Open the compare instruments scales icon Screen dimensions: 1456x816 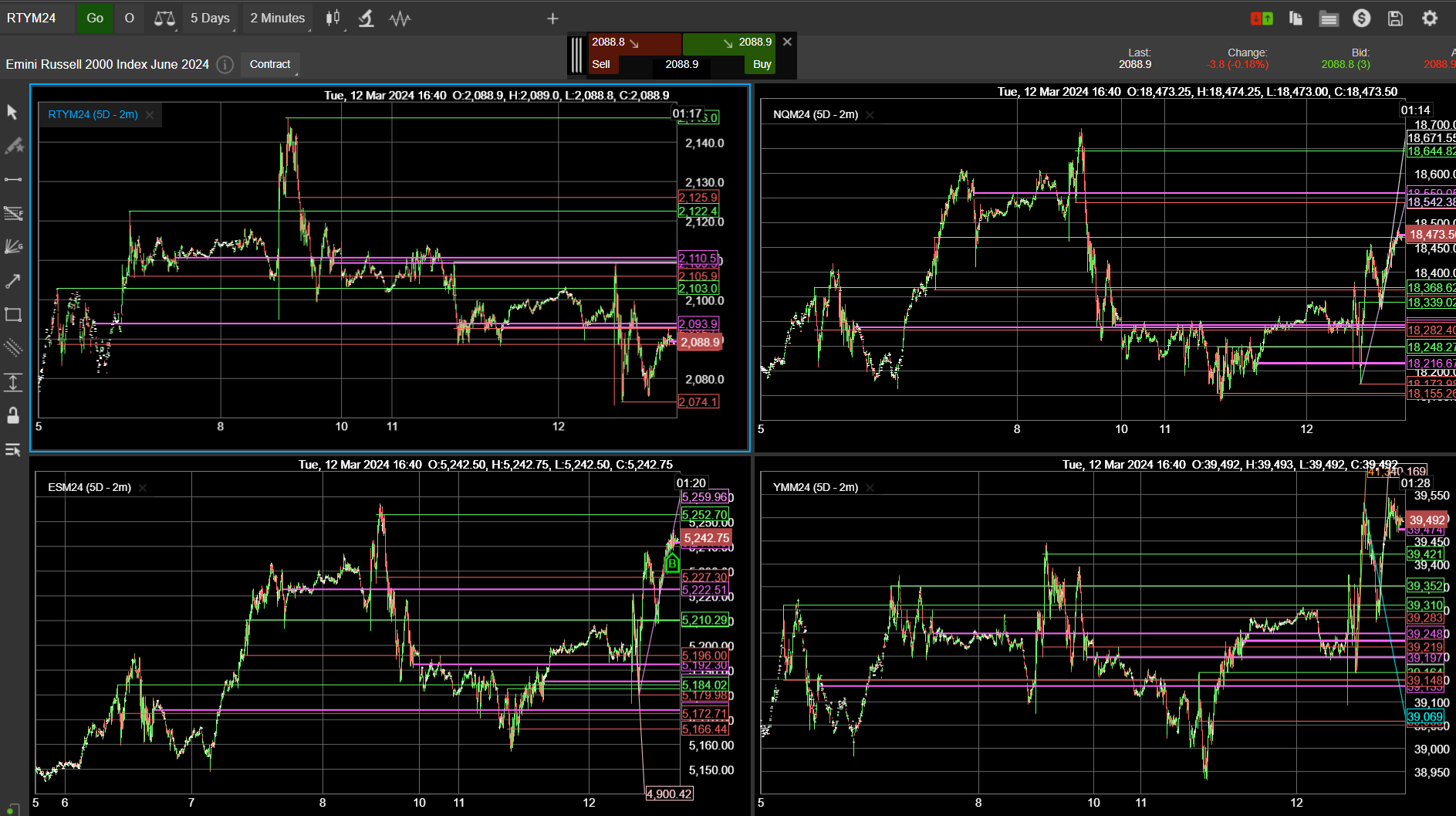(164, 18)
